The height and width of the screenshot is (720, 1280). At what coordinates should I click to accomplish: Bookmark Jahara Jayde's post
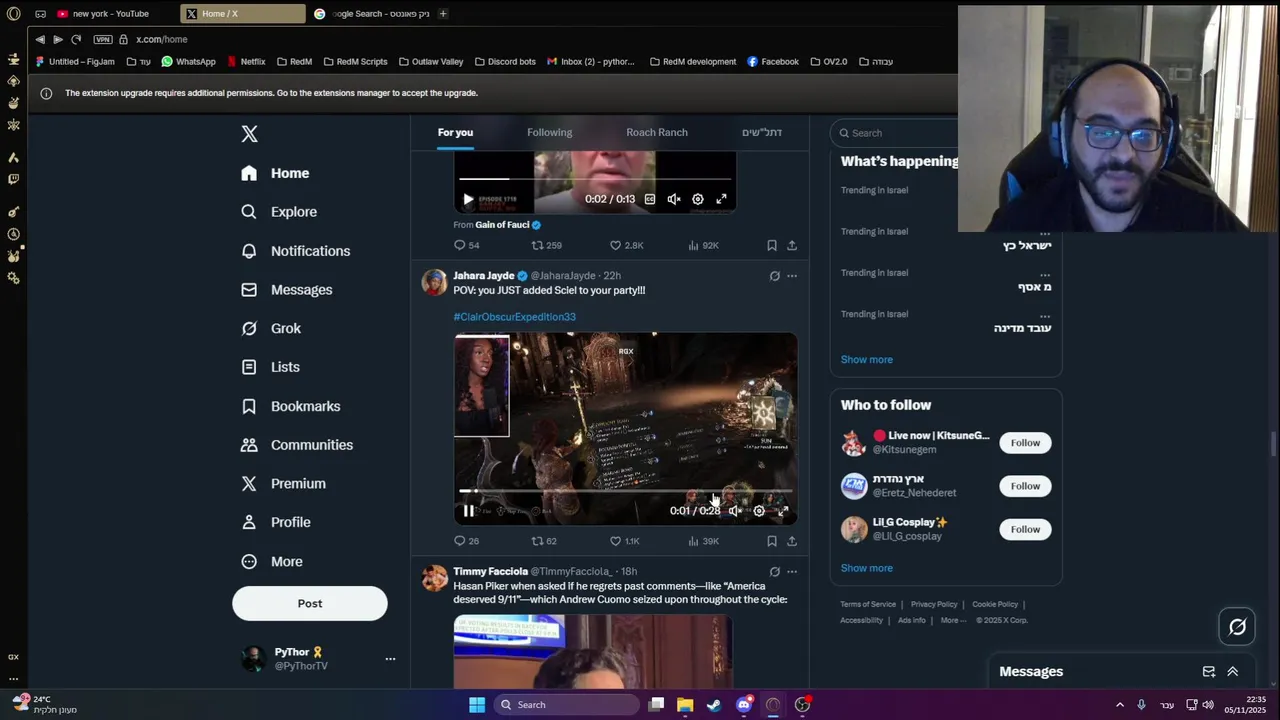[x=772, y=541]
